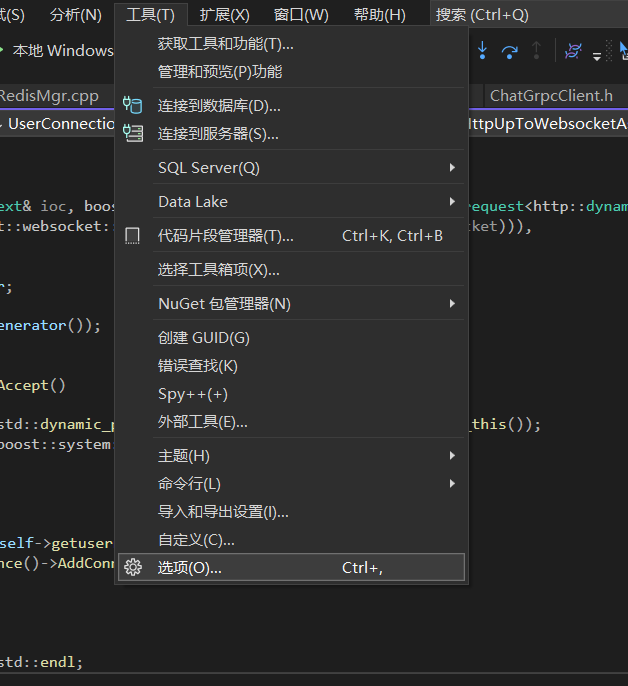Click the Accept() code text
Screen dimensions: 628x686
(x=32, y=385)
